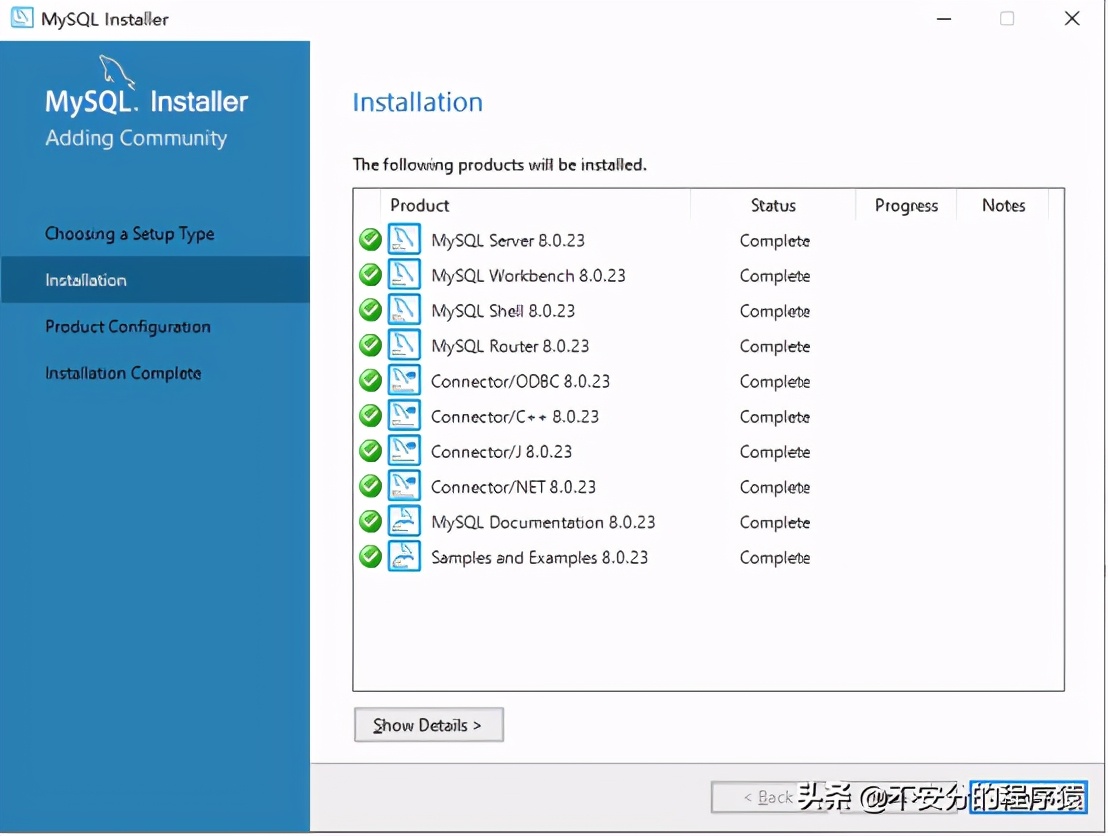The width and height of the screenshot is (1108, 836).
Task: Select the Connector/J product icon
Action: pyautogui.click(x=404, y=450)
